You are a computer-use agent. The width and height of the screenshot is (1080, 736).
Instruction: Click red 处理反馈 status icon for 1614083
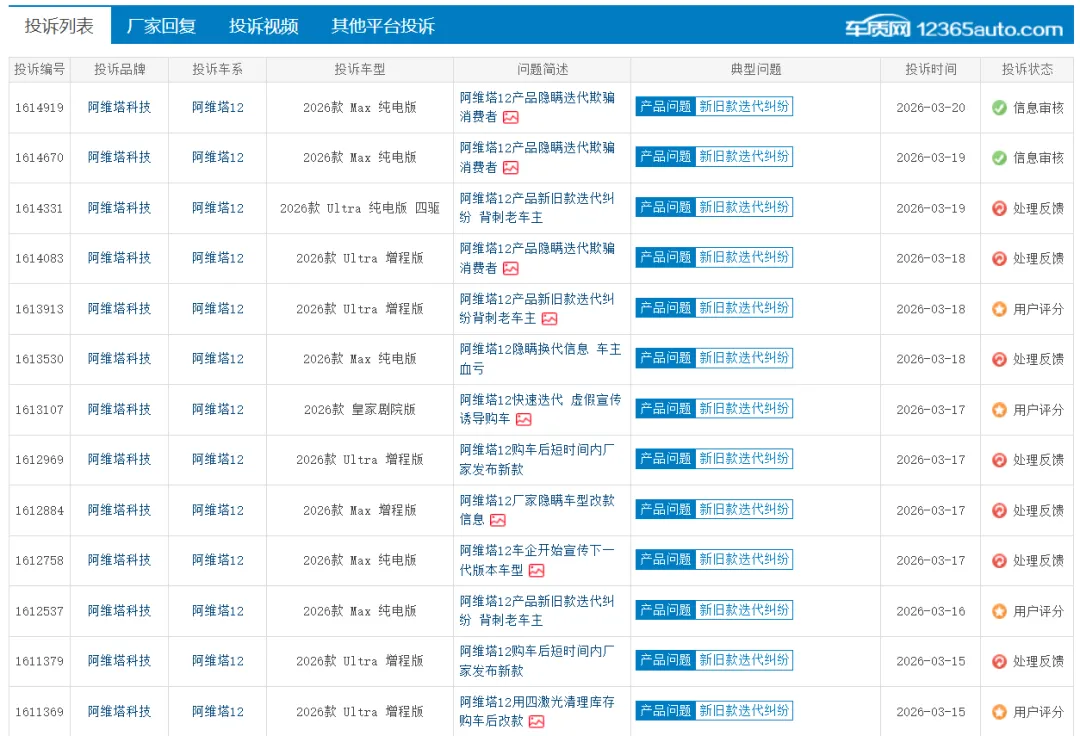pos(999,258)
